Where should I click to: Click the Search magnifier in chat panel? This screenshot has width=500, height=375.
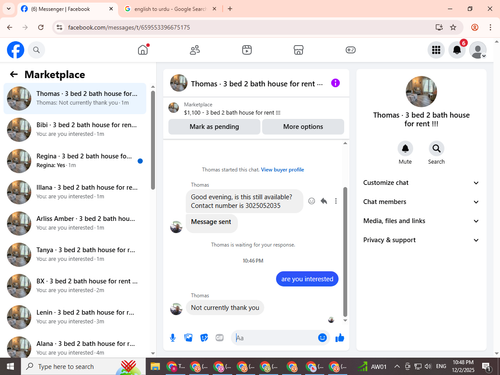[436, 149]
